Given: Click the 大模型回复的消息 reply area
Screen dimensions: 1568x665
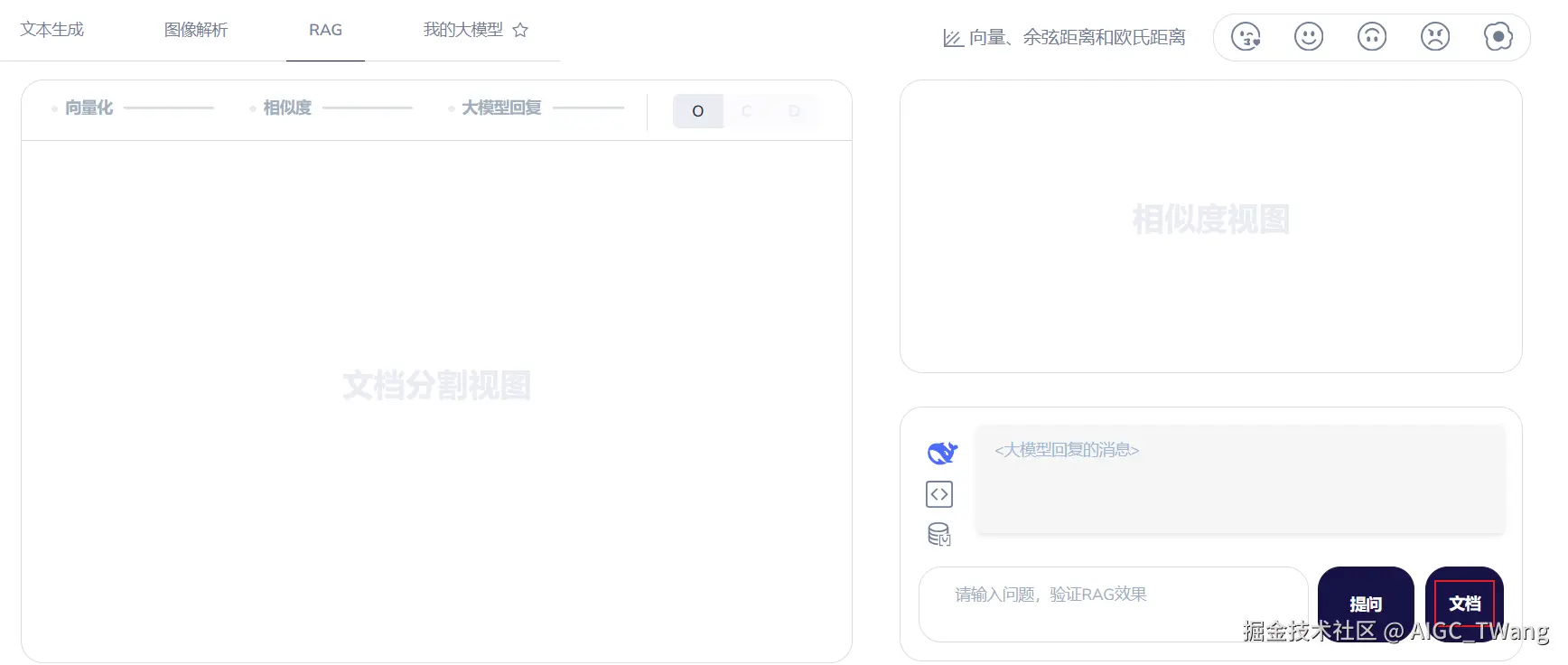Looking at the screenshot, I should [1241, 479].
